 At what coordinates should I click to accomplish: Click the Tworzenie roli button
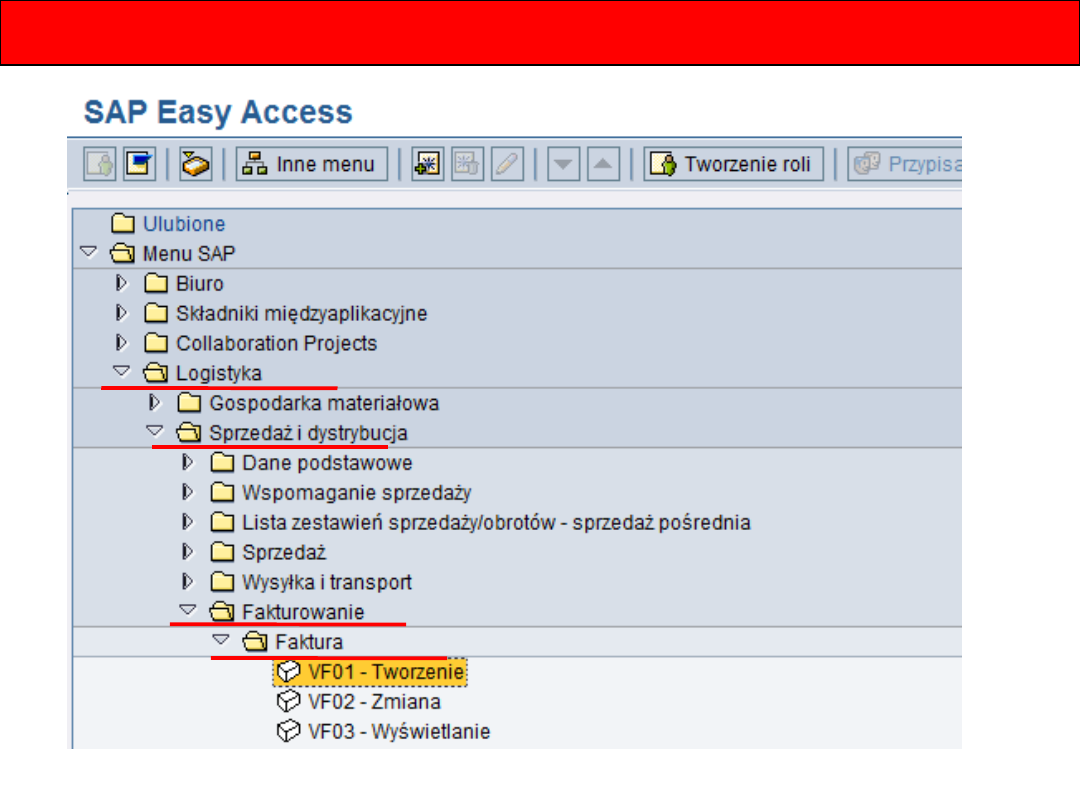tap(735, 165)
